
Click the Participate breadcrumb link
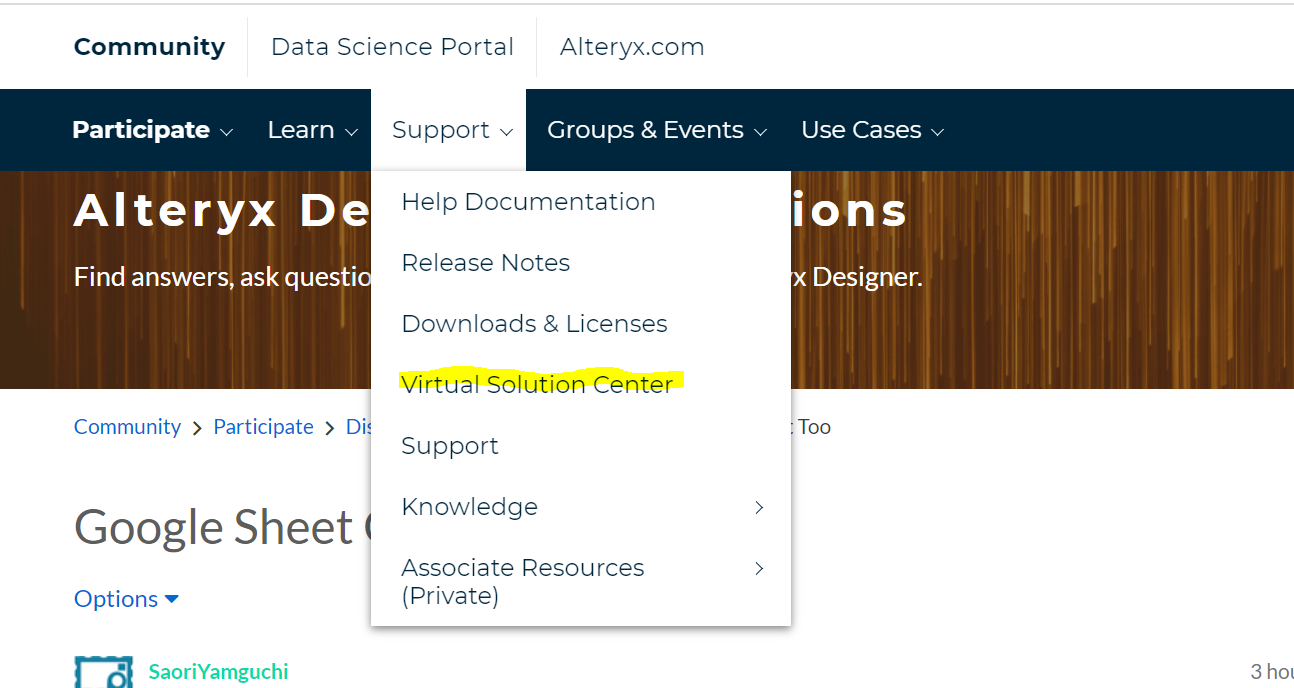pyautogui.click(x=263, y=426)
